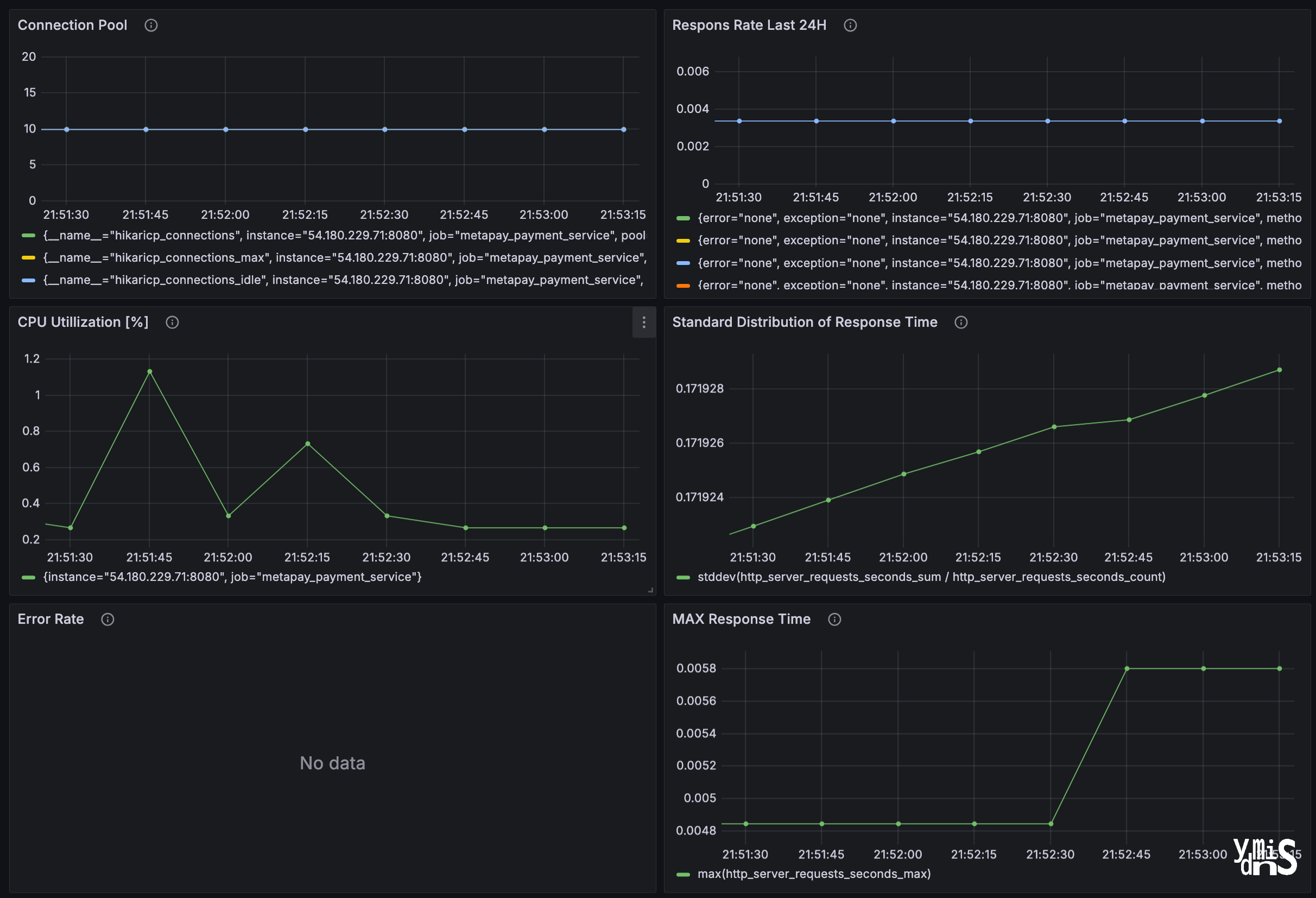Click the MAX Response Time panel title
The width and height of the screenshot is (1316, 898).
click(x=741, y=619)
